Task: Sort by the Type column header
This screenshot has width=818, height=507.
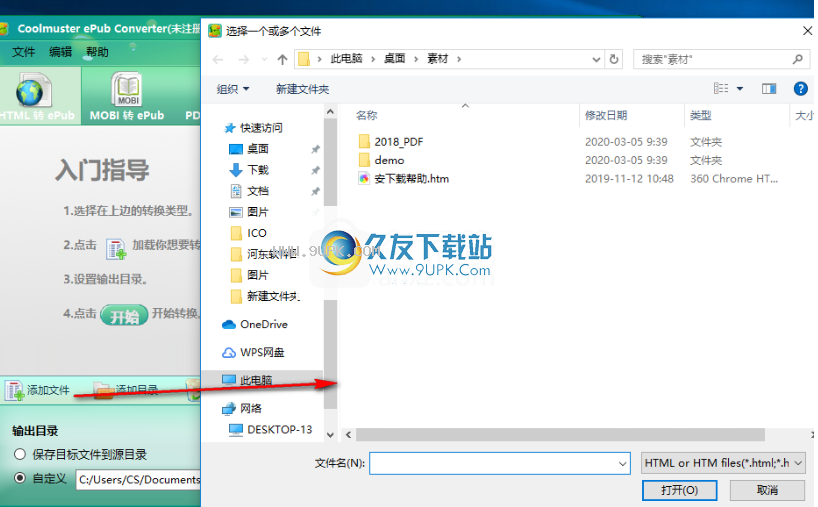Action: 700,115
